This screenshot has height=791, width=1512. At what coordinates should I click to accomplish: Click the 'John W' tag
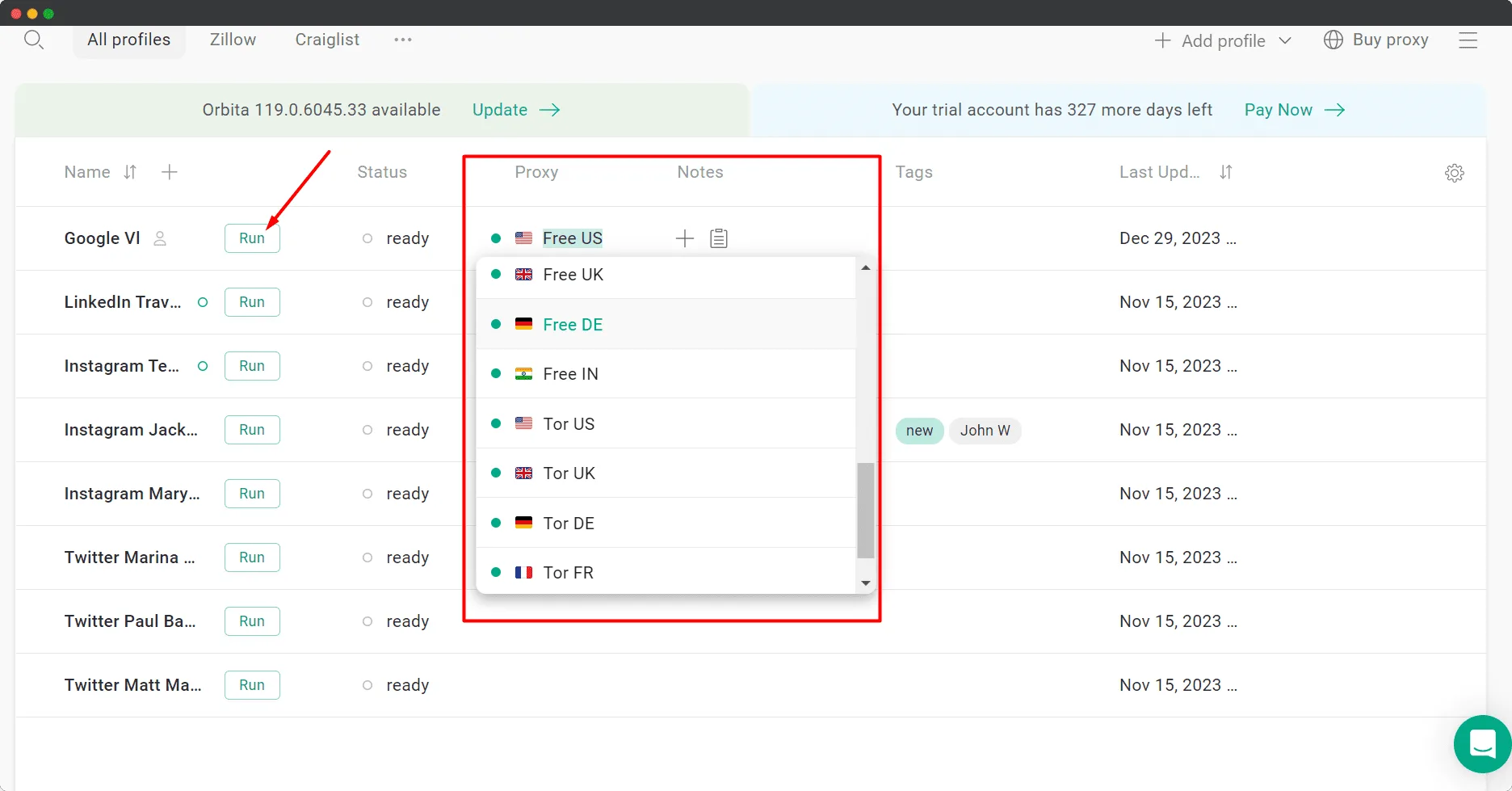pyautogui.click(x=985, y=431)
